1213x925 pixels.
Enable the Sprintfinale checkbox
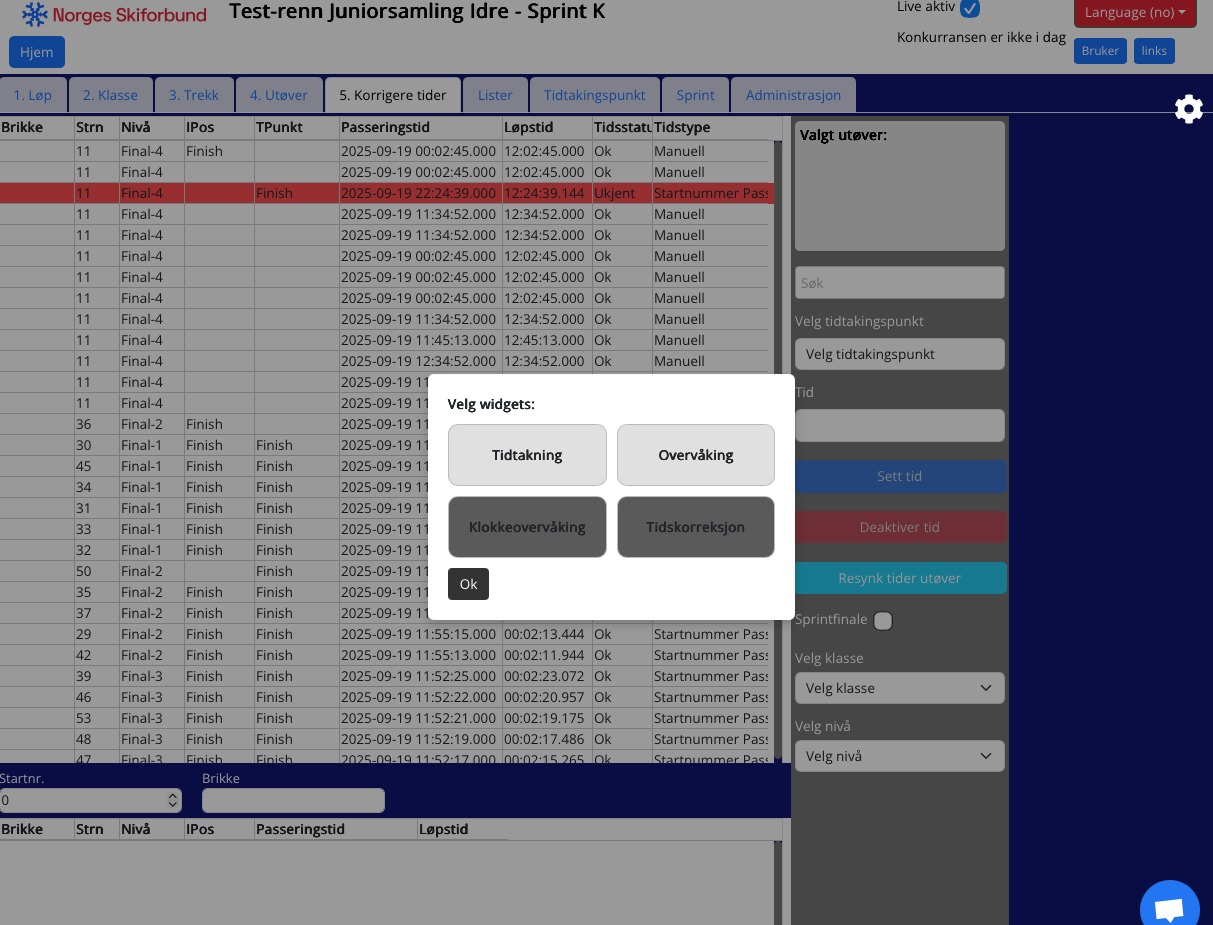click(883, 621)
